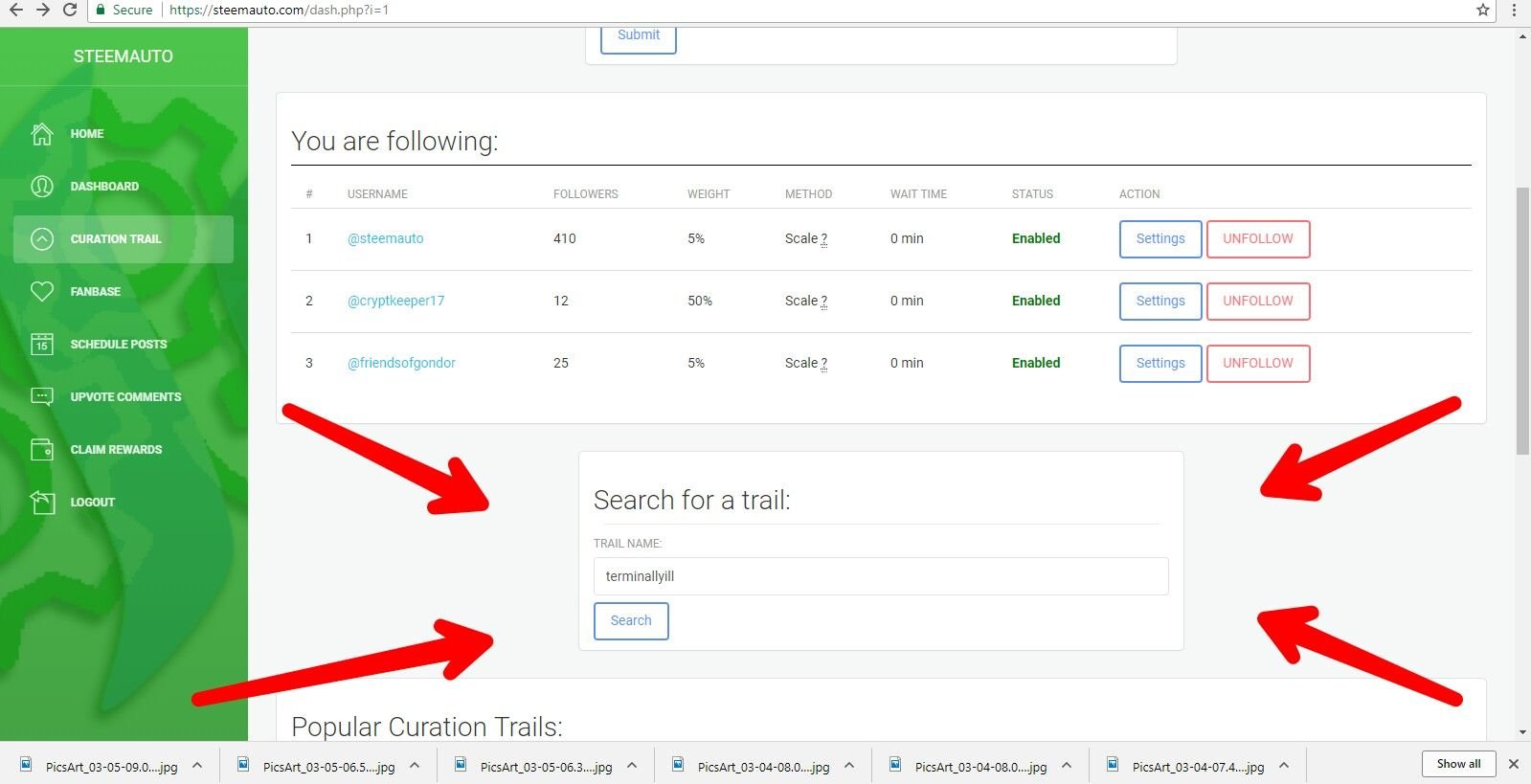Click the Trail Name input field
Viewport: 1531px width, 784px height.
(881, 576)
